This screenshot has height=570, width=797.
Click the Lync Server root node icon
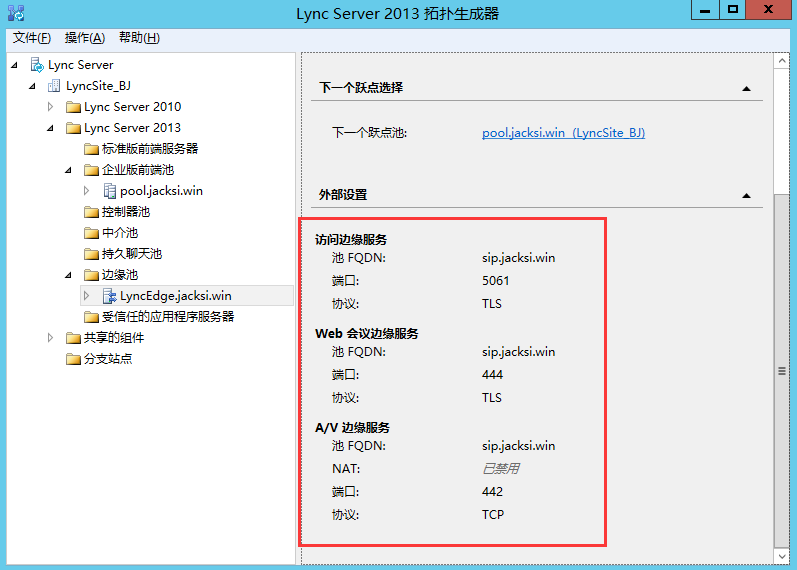pyautogui.click(x=37, y=65)
